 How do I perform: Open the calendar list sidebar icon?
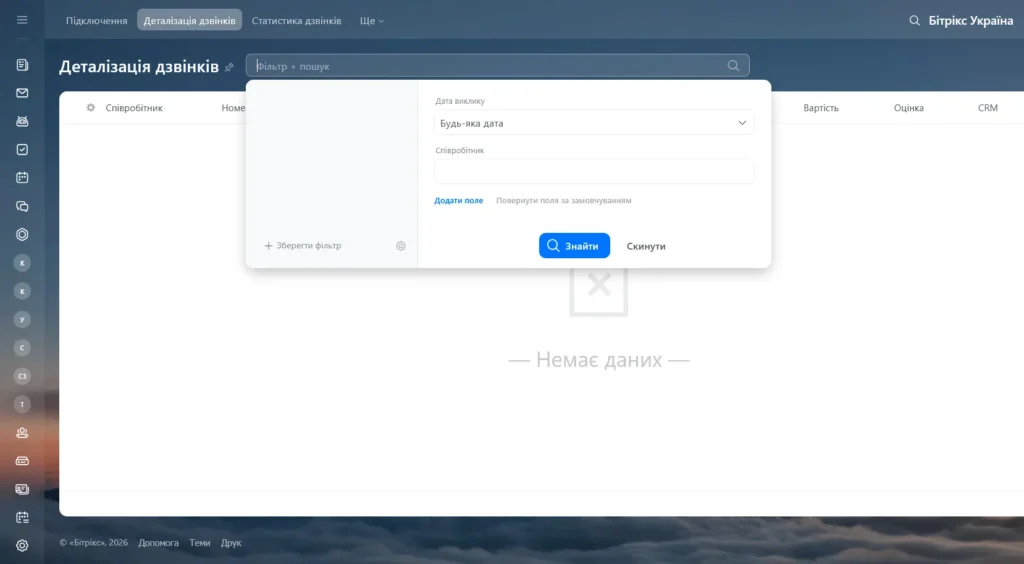(22, 518)
